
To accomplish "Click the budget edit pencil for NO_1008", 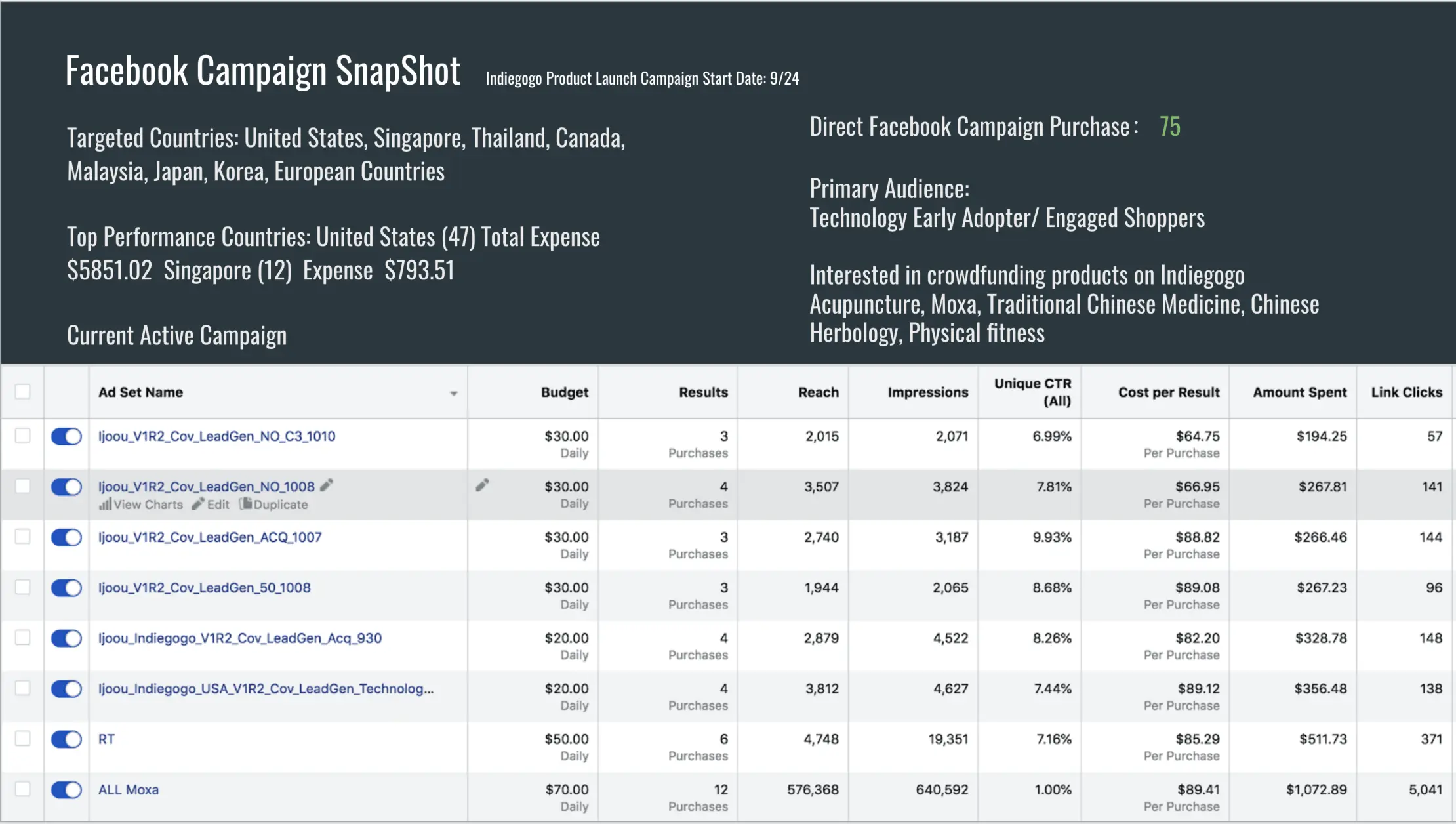I will 482,485.
